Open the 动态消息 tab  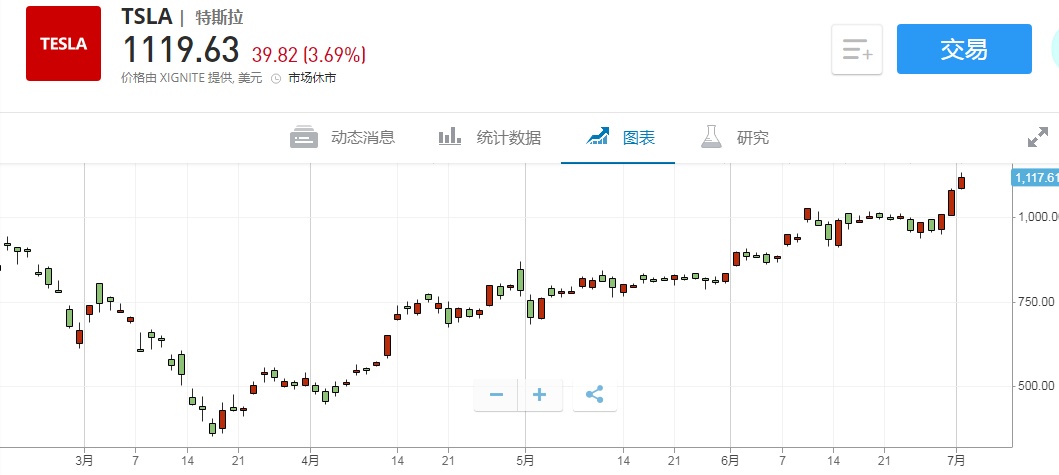363,138
